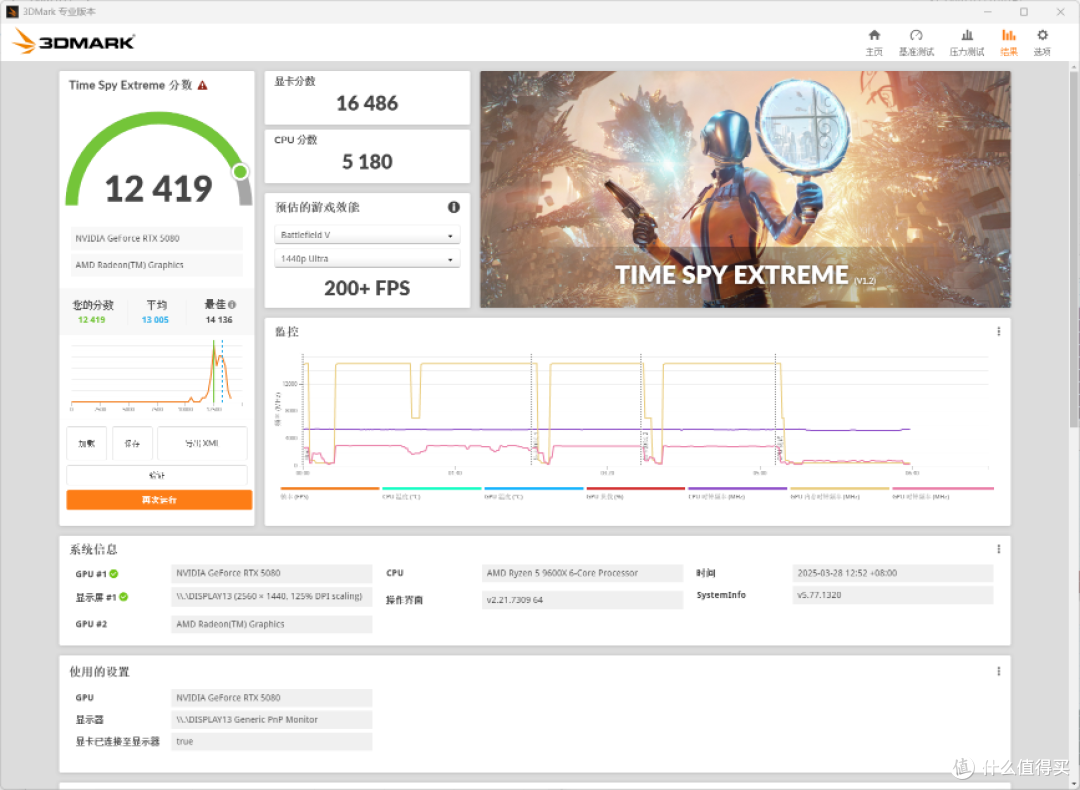Click the graphics score value 16 486
Screen dimensions: 1080x790
point(367,103)
